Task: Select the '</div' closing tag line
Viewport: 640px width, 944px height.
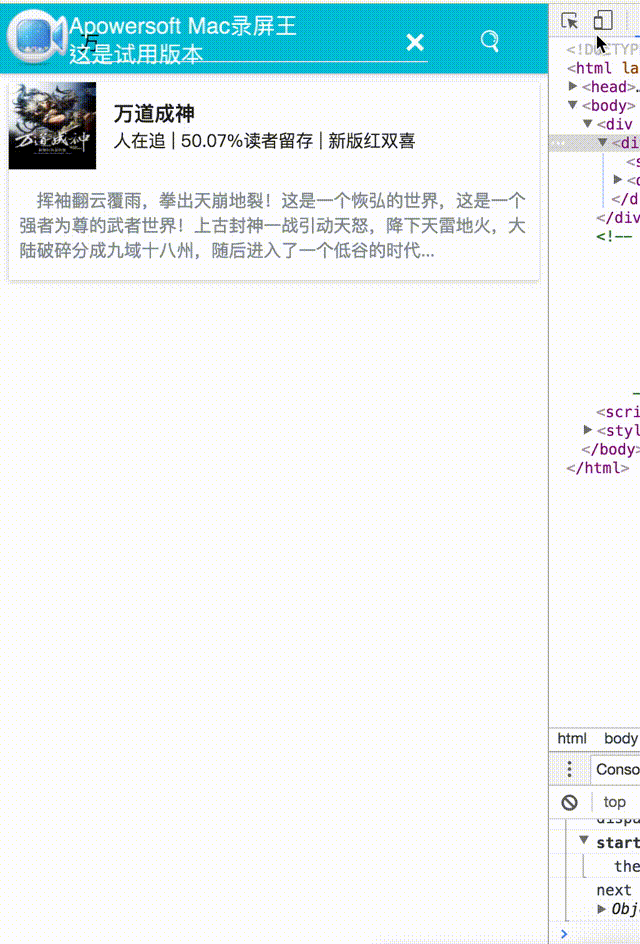Action: (618, 217)
